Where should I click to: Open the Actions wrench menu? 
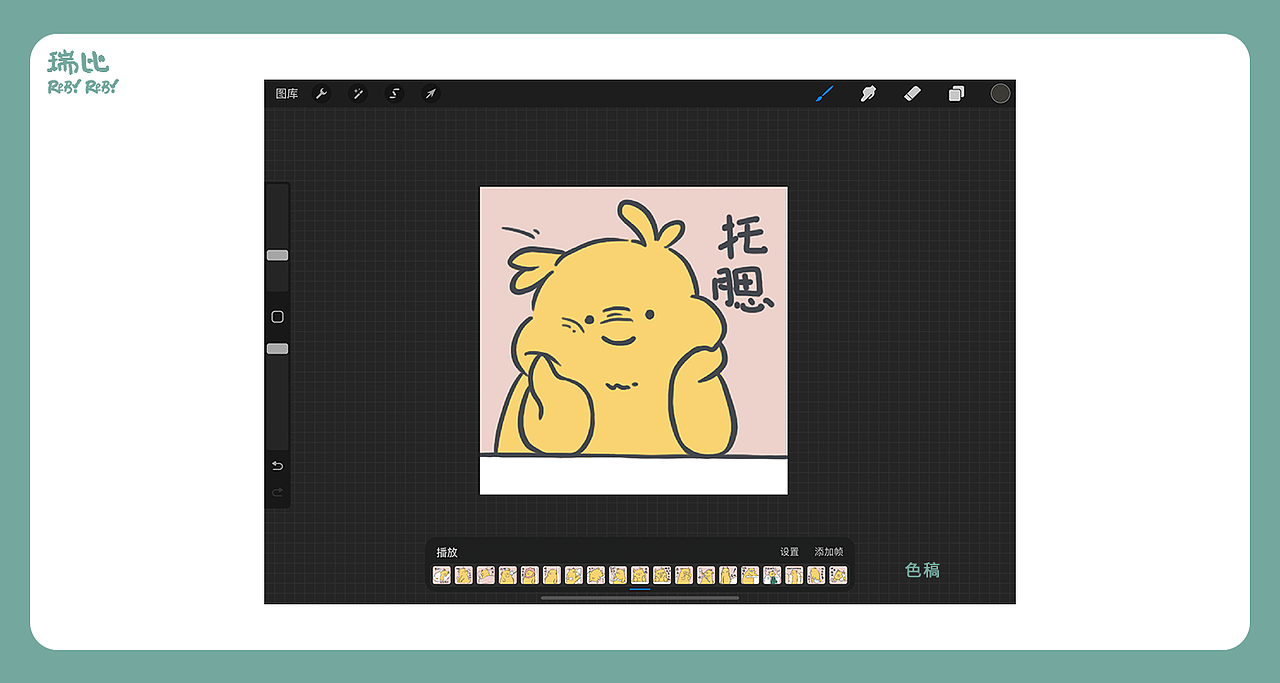(321, 94)
